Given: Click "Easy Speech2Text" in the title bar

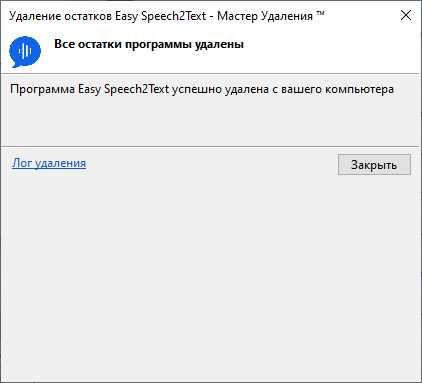Looking at the screenshot, I should pyautogui.click(x=161, y=16).
